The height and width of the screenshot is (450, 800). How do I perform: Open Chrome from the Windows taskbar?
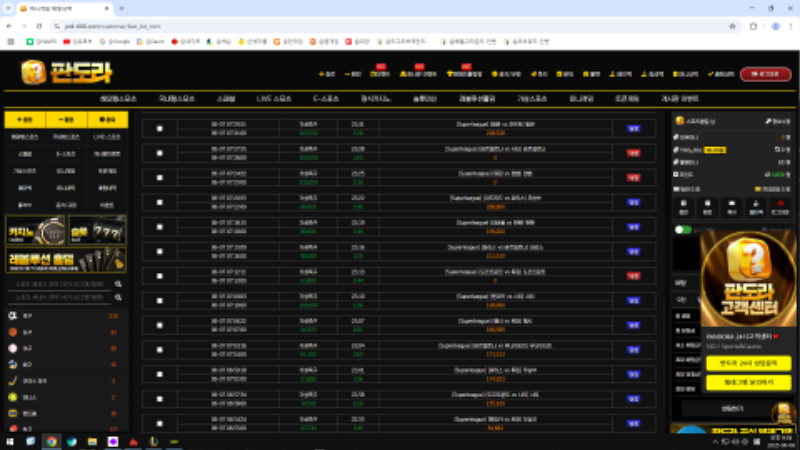tap(51, 441)
